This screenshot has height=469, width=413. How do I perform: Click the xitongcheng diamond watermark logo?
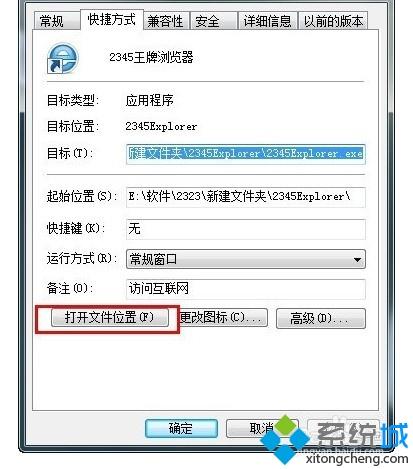click(284, 439)
